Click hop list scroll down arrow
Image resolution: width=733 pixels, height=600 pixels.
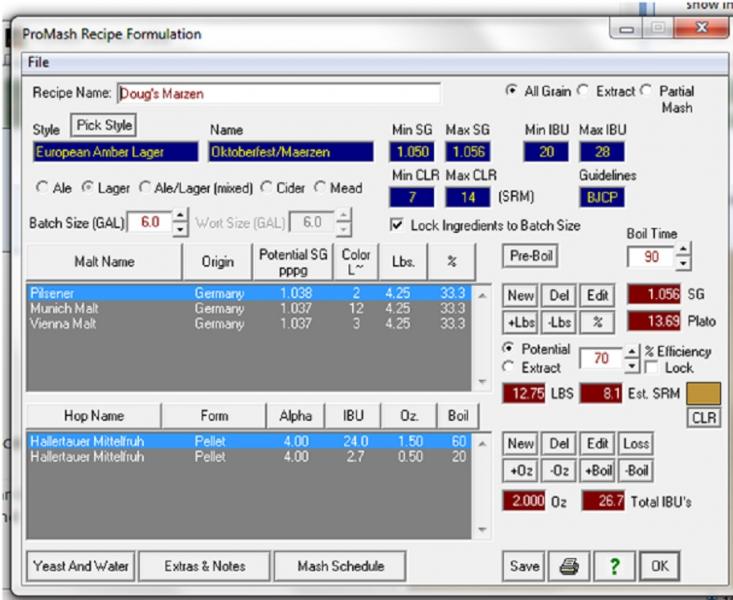click(x=482, y=530)
